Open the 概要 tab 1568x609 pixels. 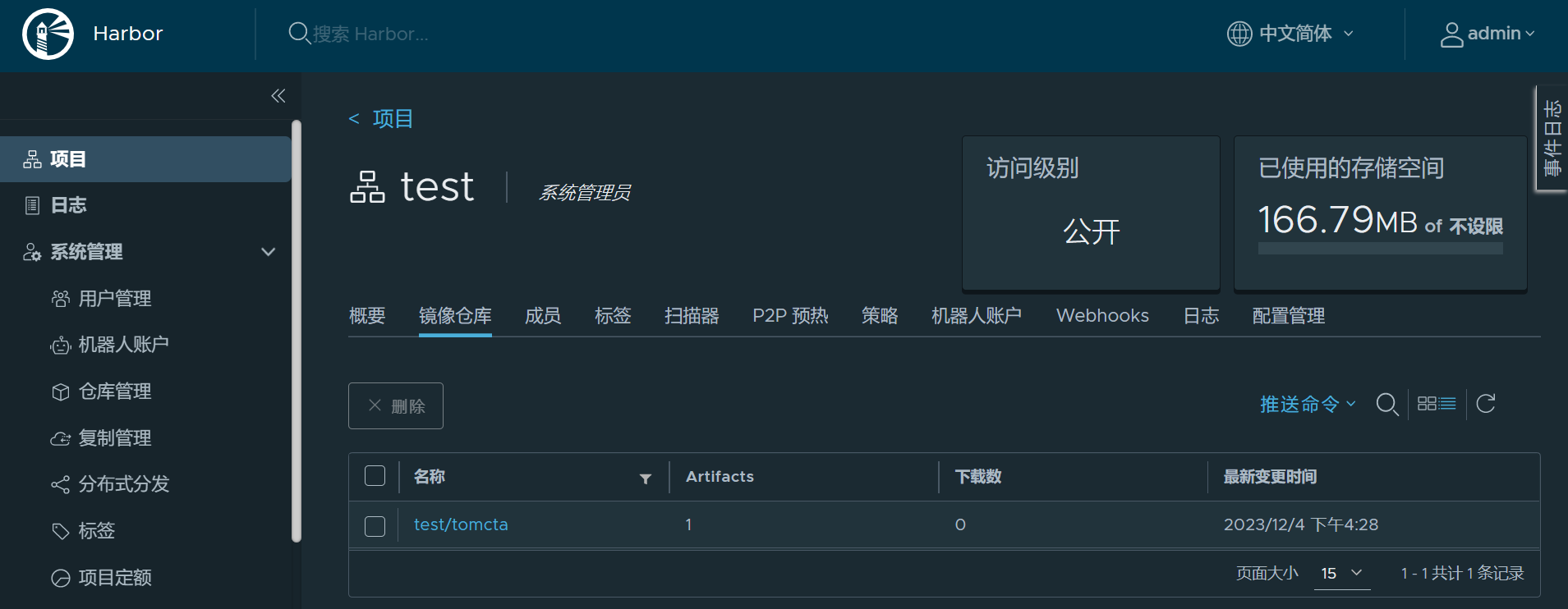367,316
